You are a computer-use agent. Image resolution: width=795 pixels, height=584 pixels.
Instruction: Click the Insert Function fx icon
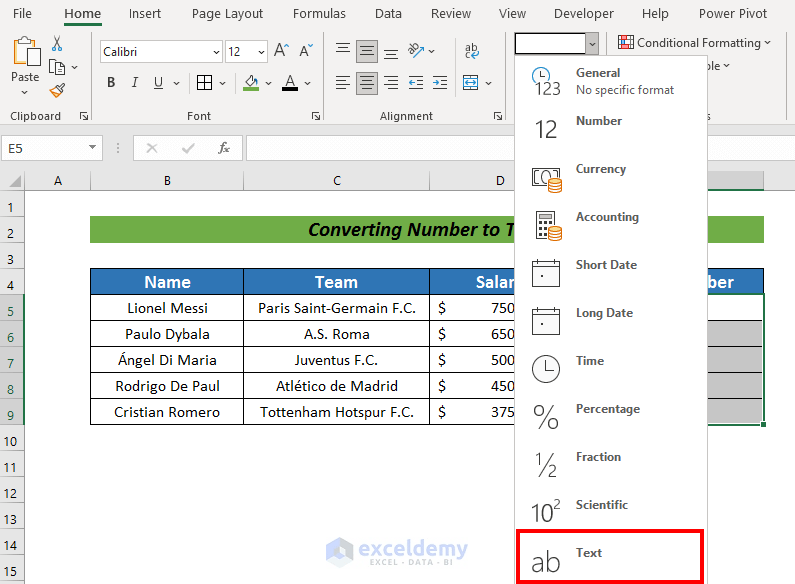click(x=224, y=148)
